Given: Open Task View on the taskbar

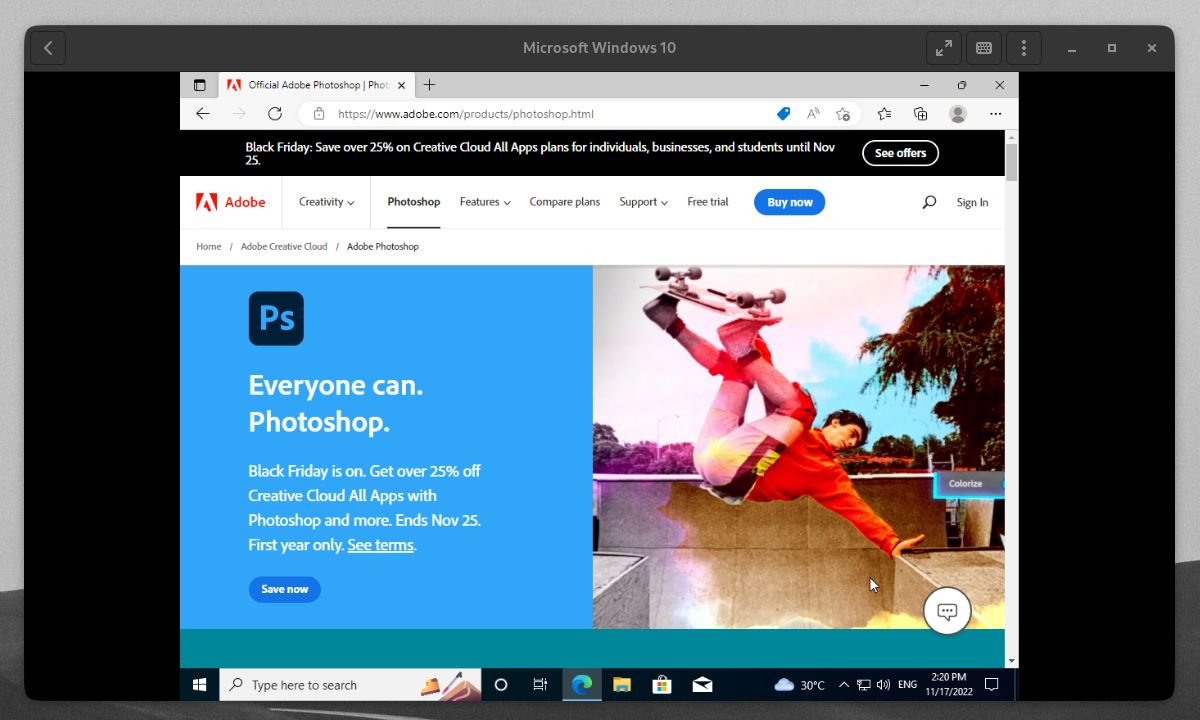Looking at the screenshot, I should coord(540,685).
